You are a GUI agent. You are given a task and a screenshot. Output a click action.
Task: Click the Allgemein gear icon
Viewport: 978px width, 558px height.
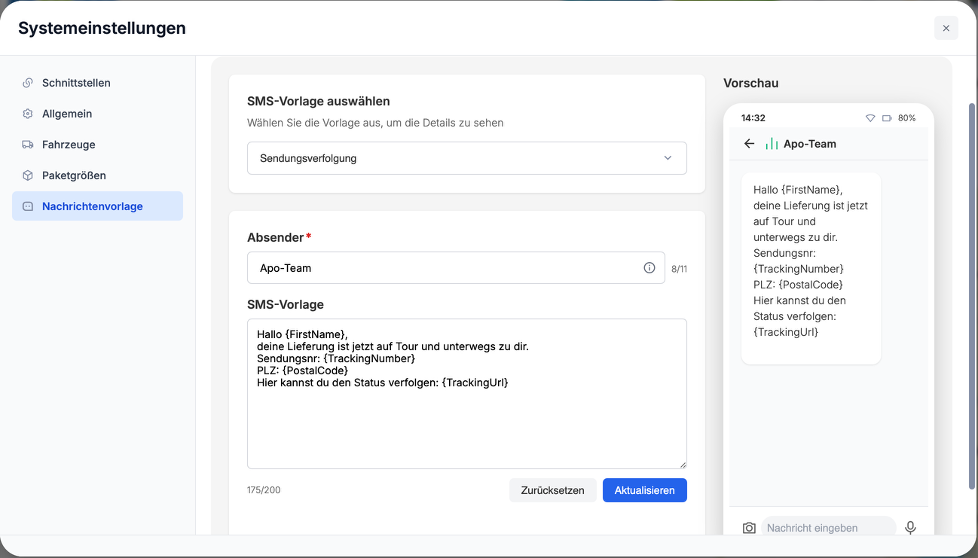[x=28, y=114]
